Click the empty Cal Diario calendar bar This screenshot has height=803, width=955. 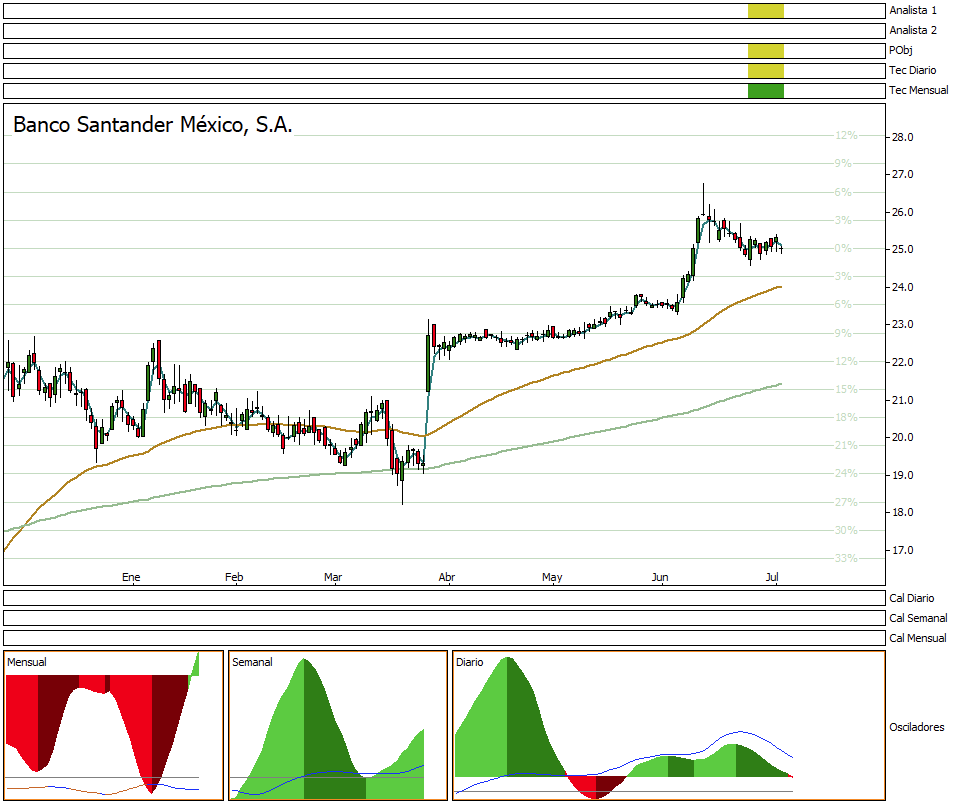444,598
